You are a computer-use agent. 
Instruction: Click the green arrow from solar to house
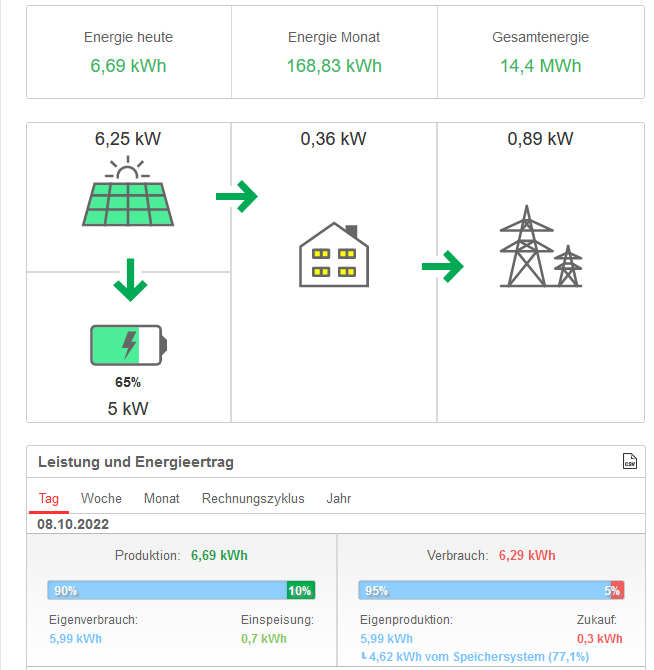[x=237, y=197]
